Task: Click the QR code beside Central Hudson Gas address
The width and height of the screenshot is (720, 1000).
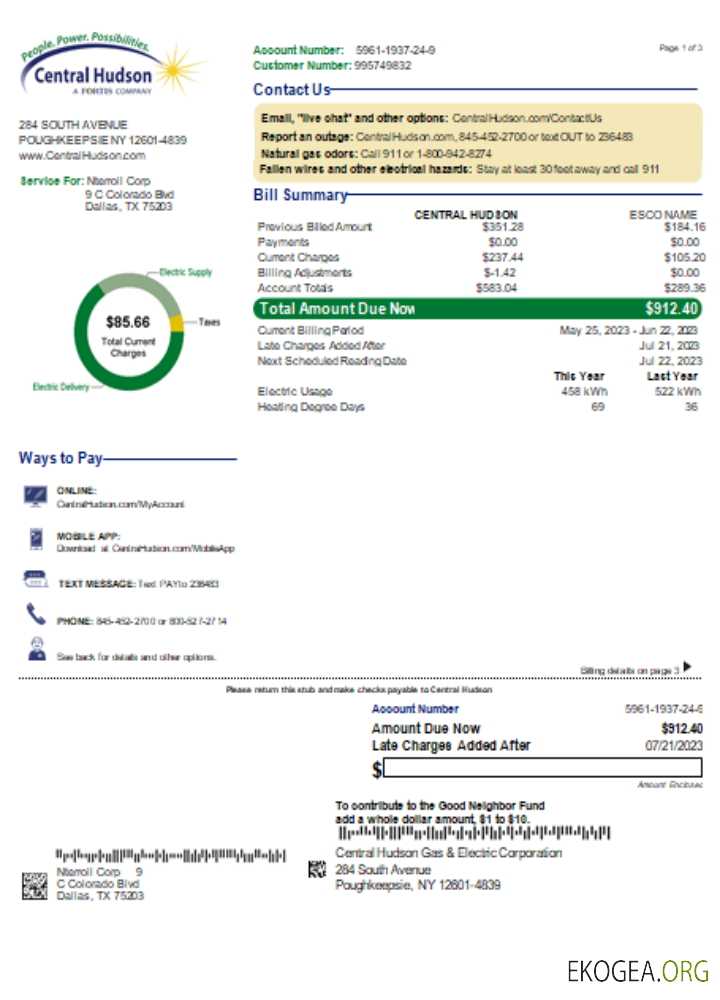Action: (317, 869)
